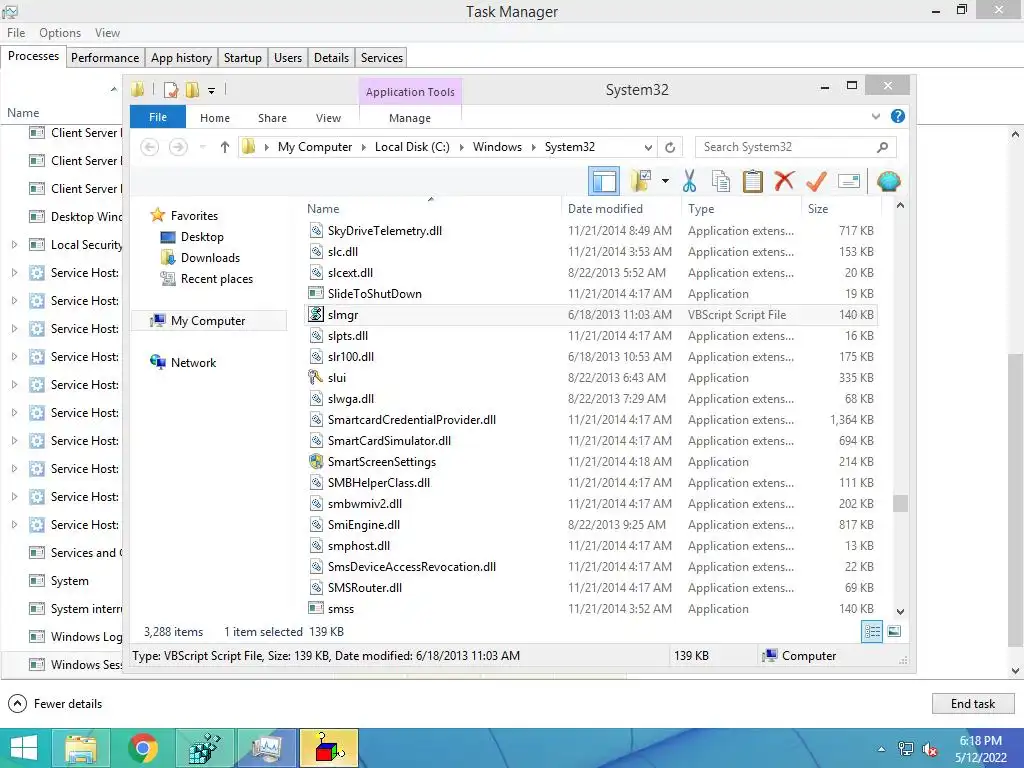Open the Manage ribbon tab
Image resolution: width=1024 pixels, height=768 pixels.
point(410,118)
